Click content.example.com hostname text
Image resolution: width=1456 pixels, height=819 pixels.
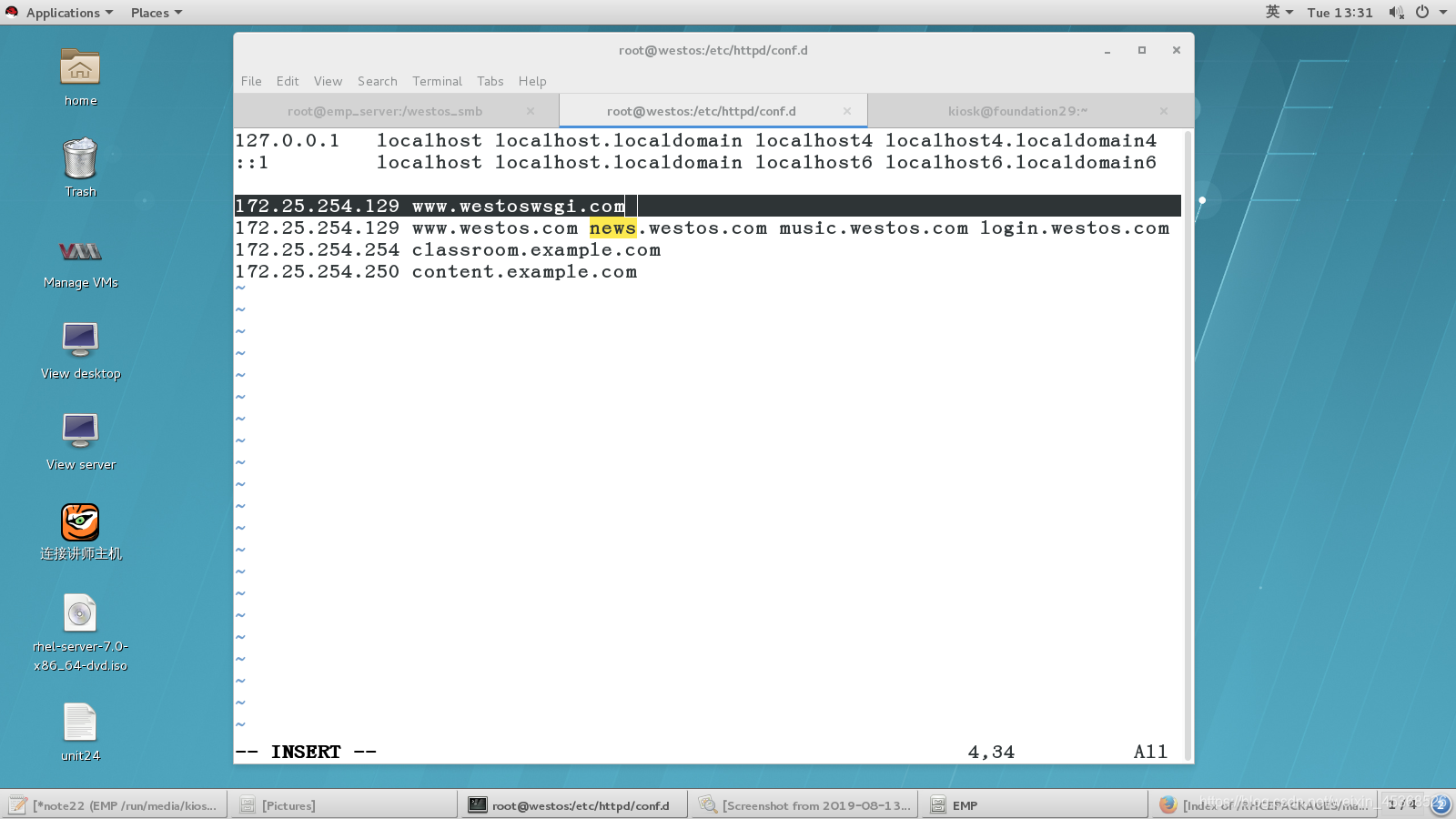pos(524,272)
